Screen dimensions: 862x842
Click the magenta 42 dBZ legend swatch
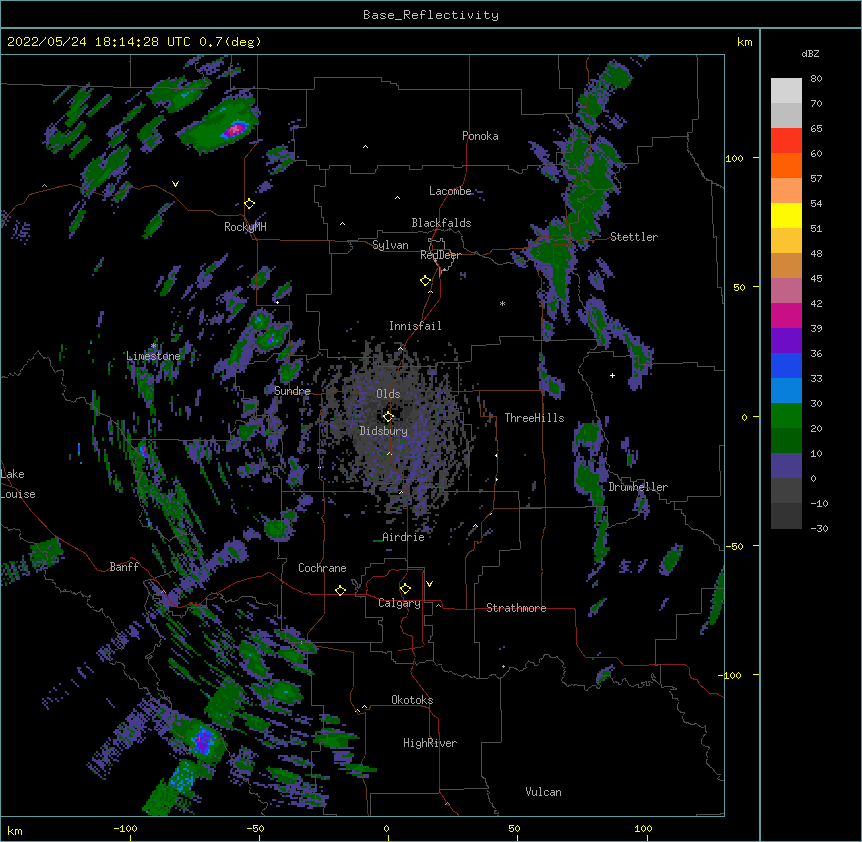[786, 315]
